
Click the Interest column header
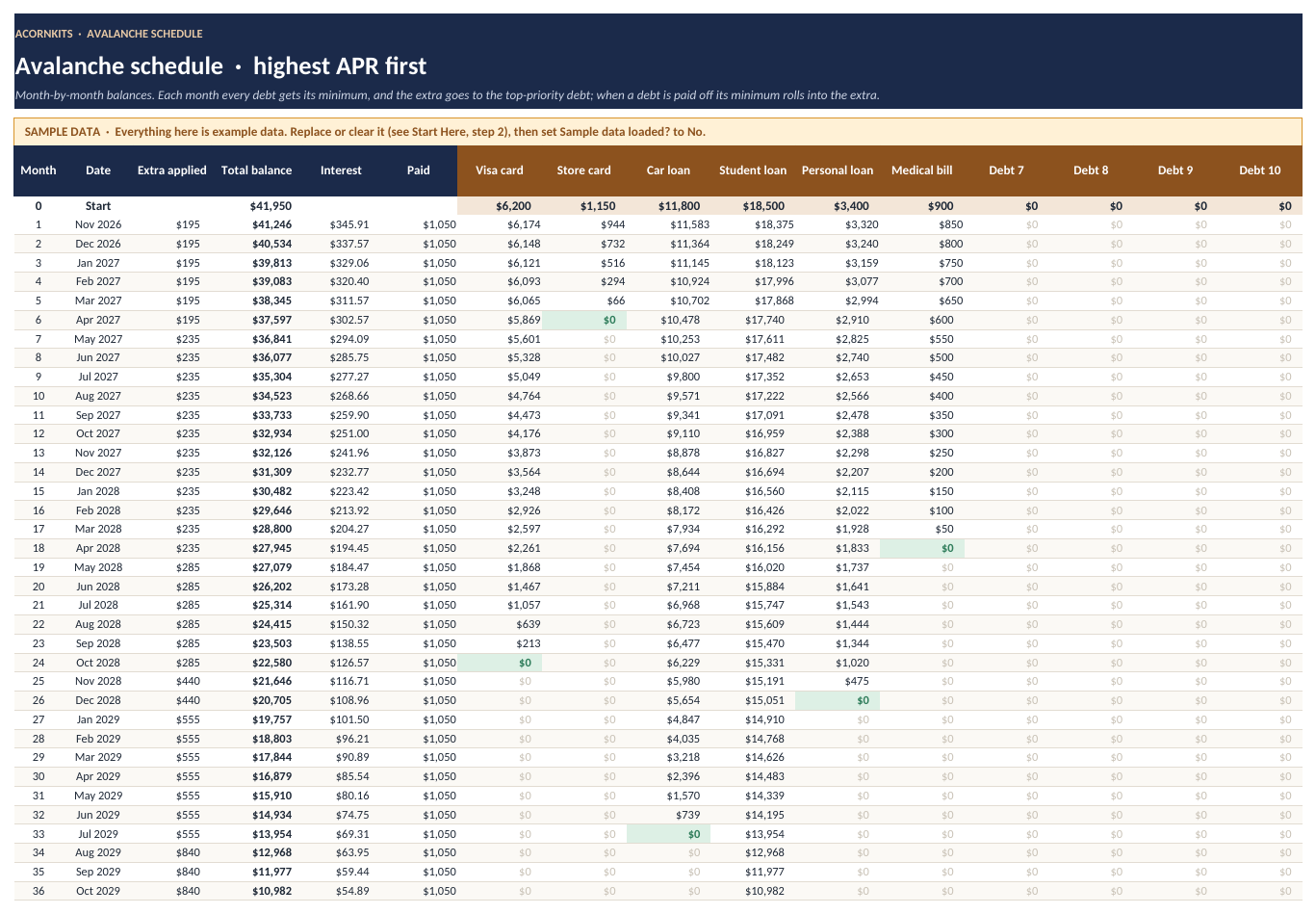click(x=341, y=170)
